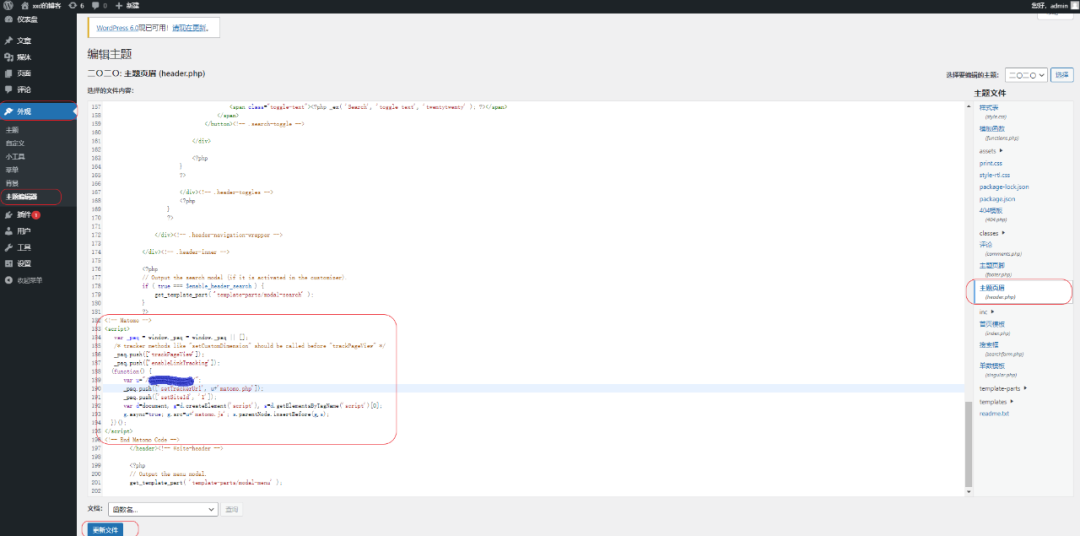Expand the inc folder
This screenshot has height=536, width=1080.
point(987,312)
